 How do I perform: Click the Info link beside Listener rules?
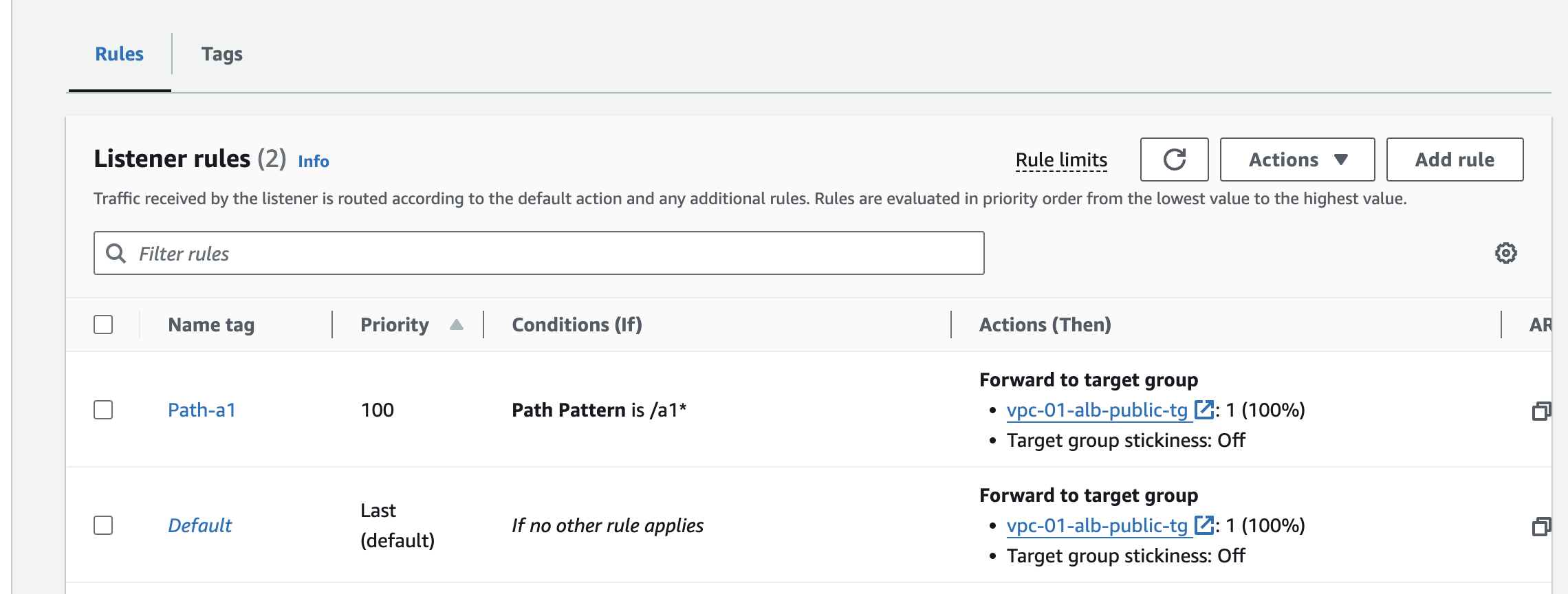[x=313, y=162]
